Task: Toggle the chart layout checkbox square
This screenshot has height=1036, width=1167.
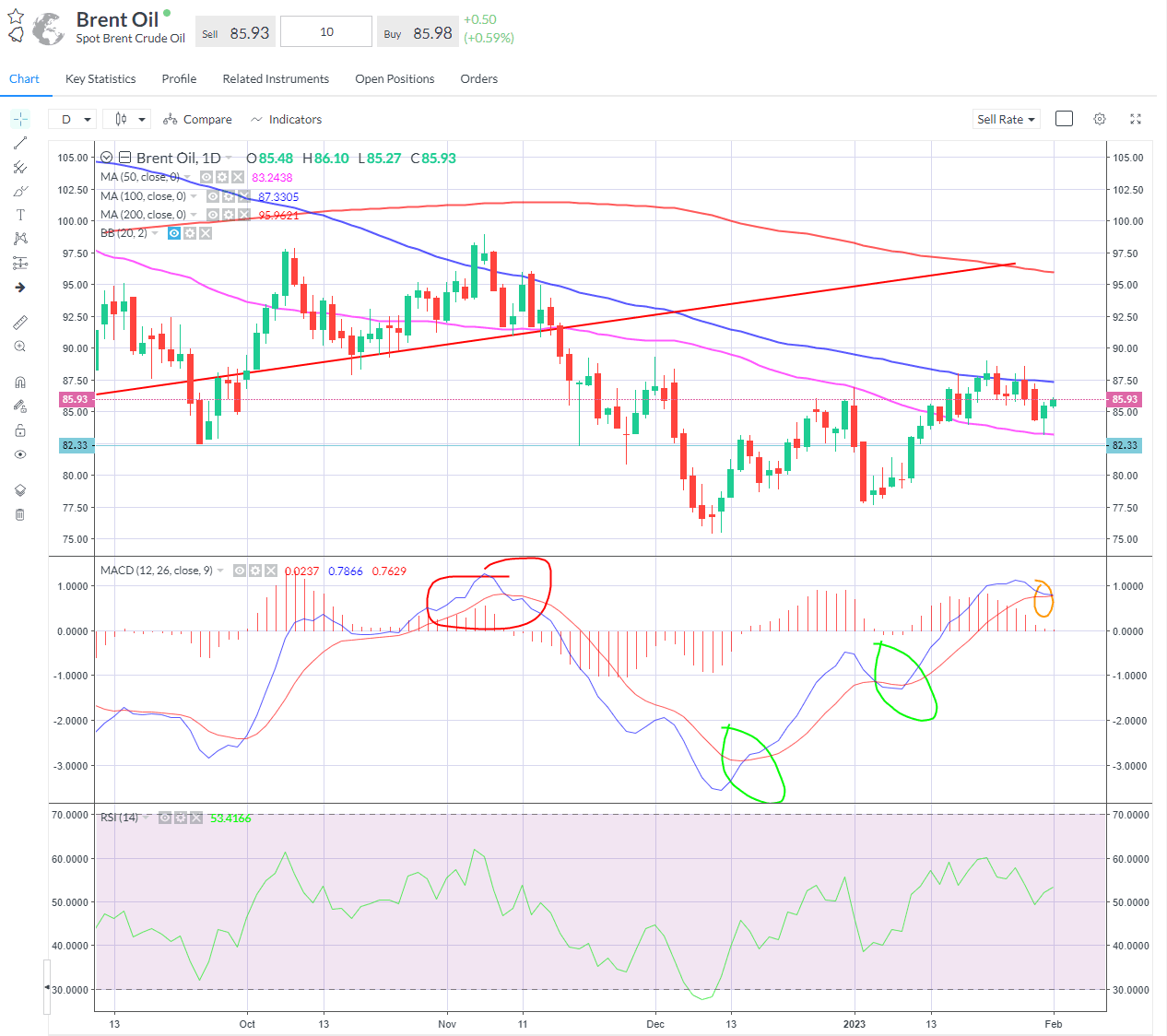Action: click(x=1064, y=119)
